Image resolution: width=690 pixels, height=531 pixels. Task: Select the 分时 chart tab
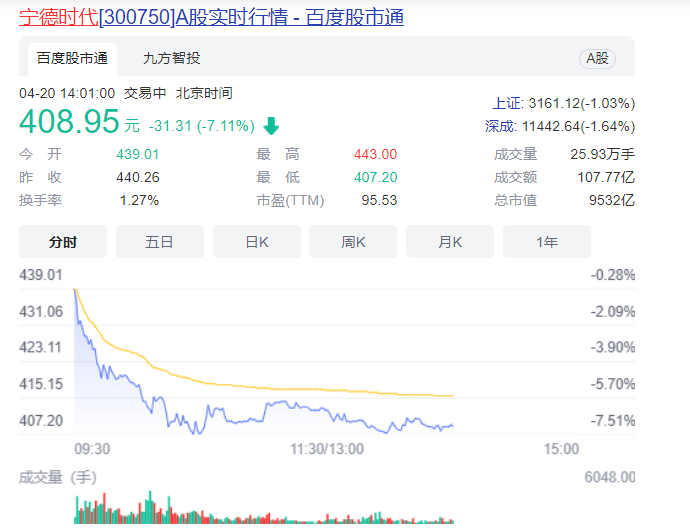pyautogui.click(x=63, y=242)
